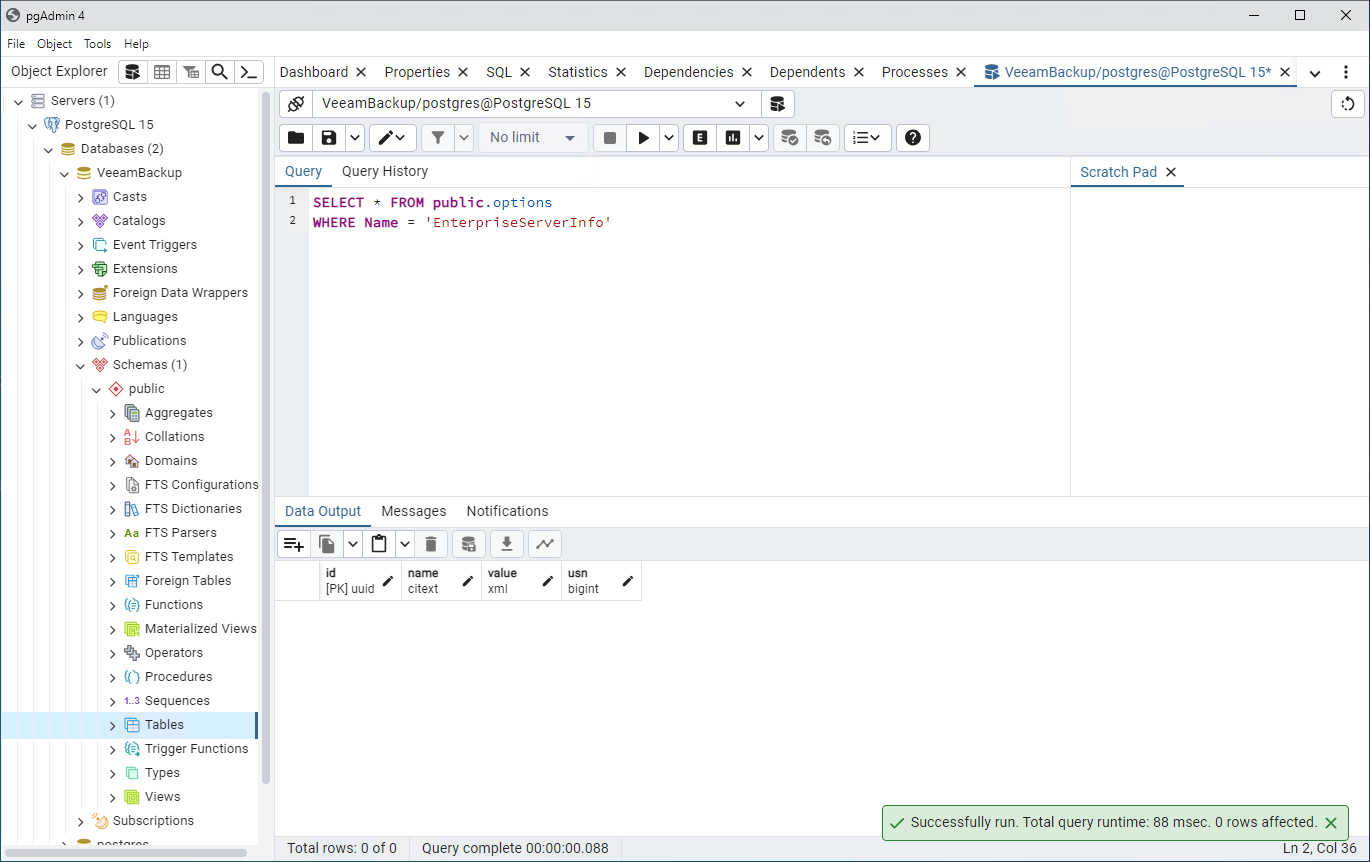Open the No limit rows dropdown

tap(533, 138)
